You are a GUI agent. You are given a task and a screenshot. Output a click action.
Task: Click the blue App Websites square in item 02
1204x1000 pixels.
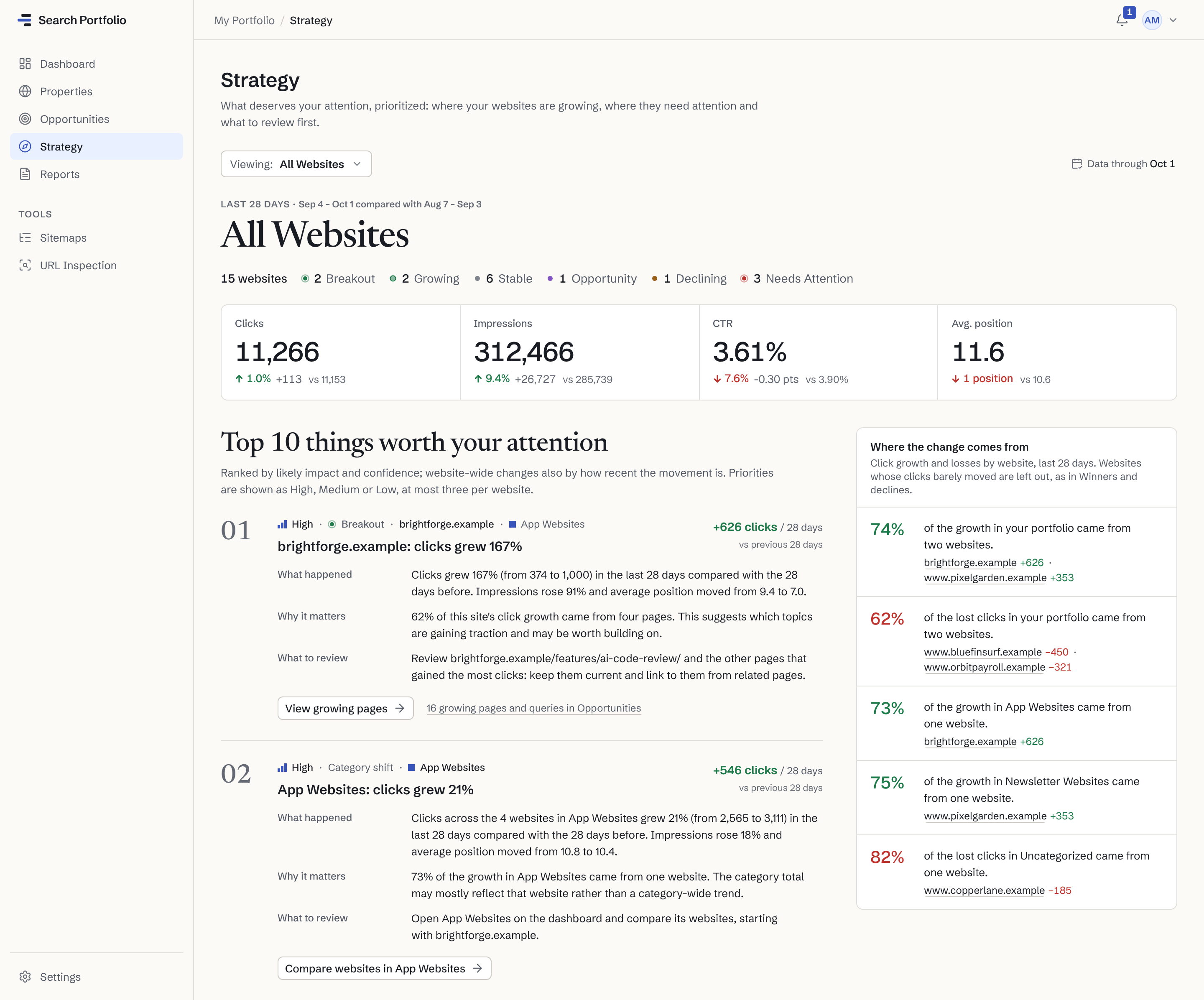[411, 767]
